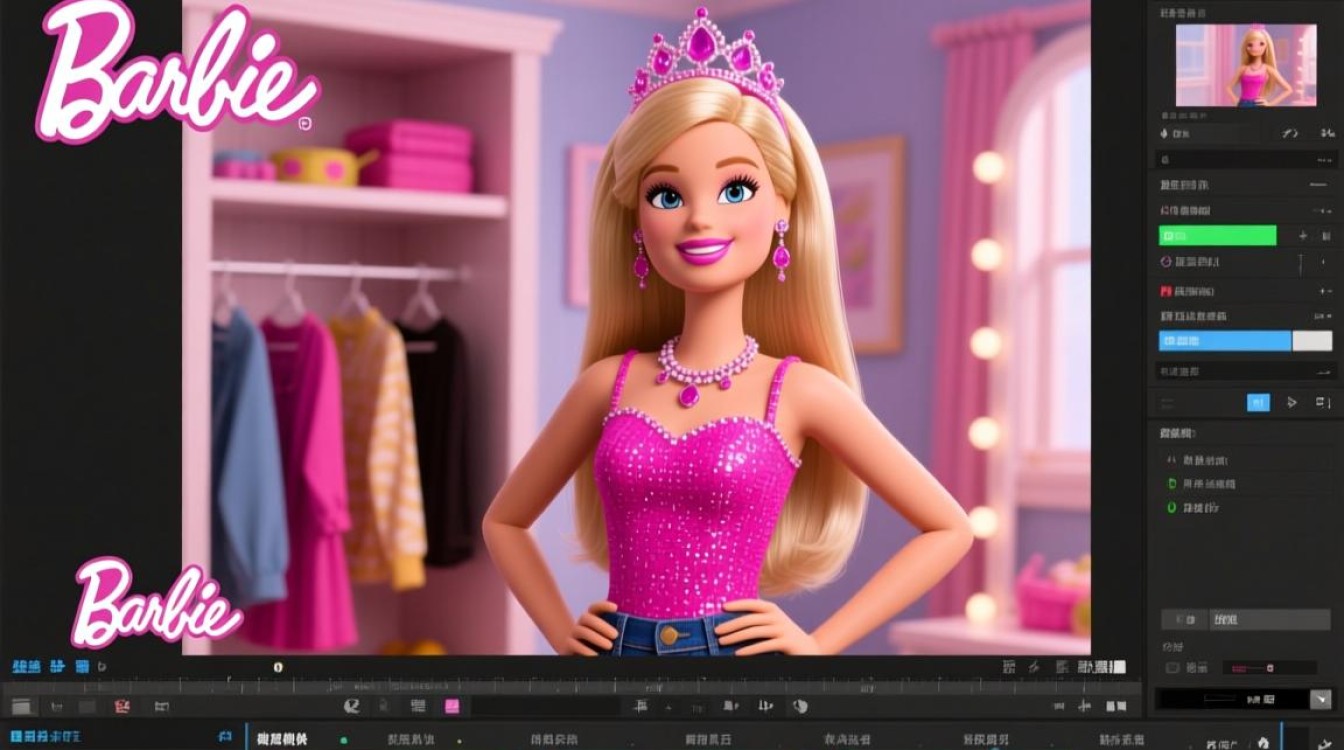Click the dark field right of the pink square

(x=545, y=707)
